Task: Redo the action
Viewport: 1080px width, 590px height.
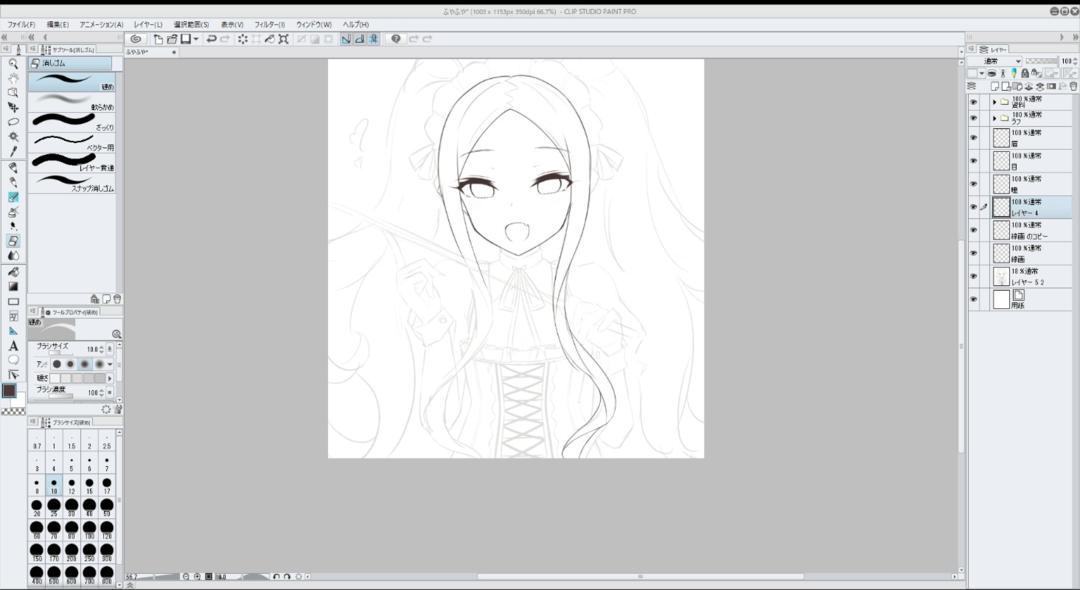Action: click(225, 39)
